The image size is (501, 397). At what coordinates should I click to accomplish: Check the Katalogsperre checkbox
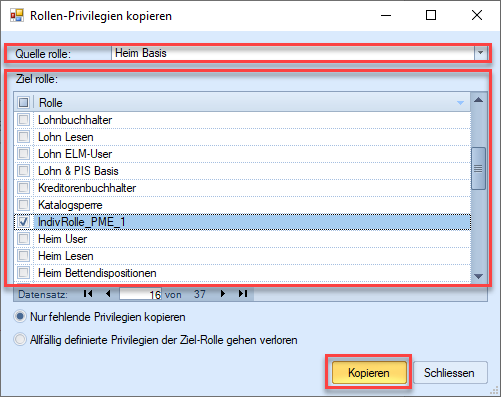24,205
